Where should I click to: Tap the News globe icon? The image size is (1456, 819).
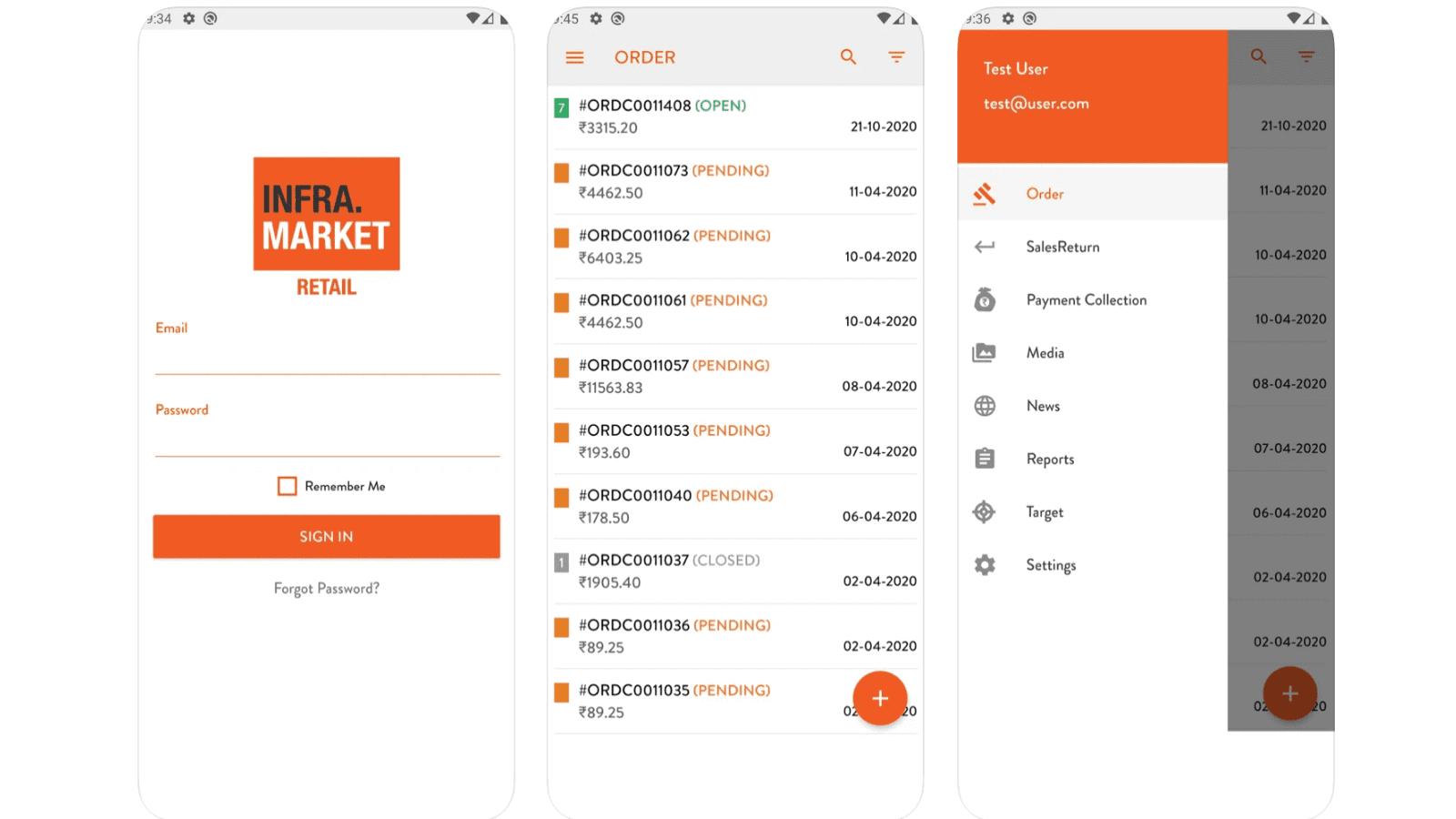pyautogui.click(x=985, y=406)
